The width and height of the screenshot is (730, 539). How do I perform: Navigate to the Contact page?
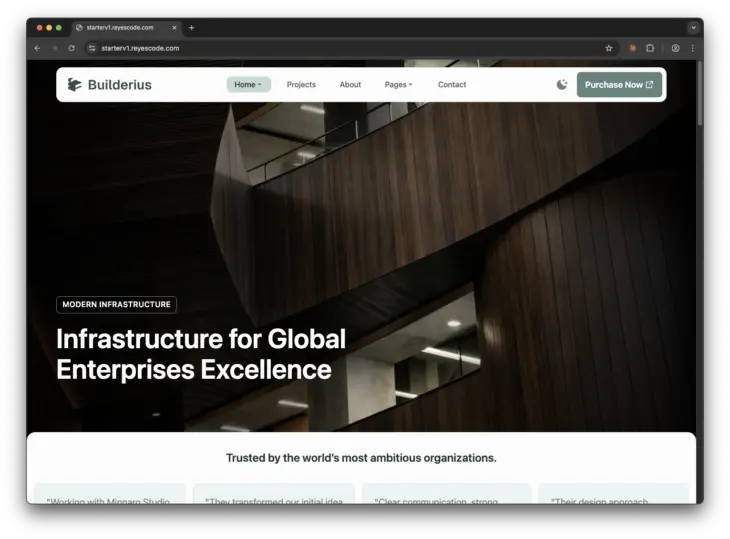[x=452, y=85]
